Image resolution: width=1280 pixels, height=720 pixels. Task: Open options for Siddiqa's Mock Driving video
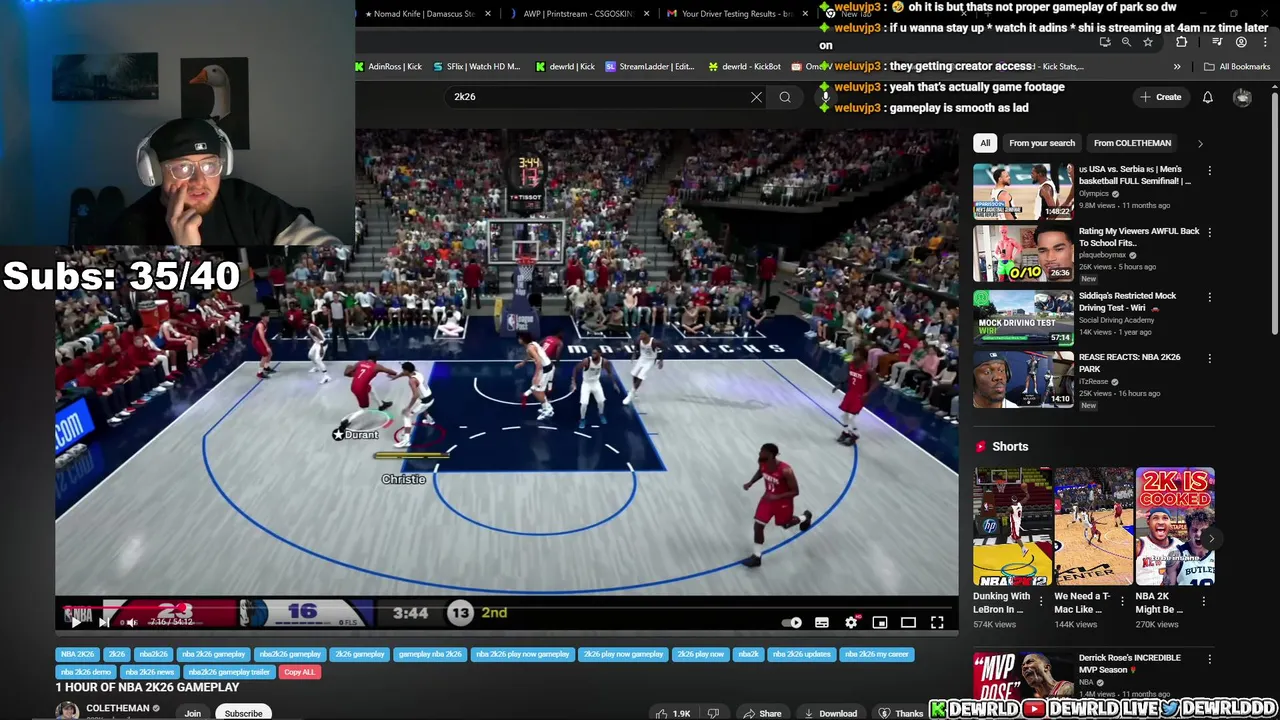(x=1210, y=298)
